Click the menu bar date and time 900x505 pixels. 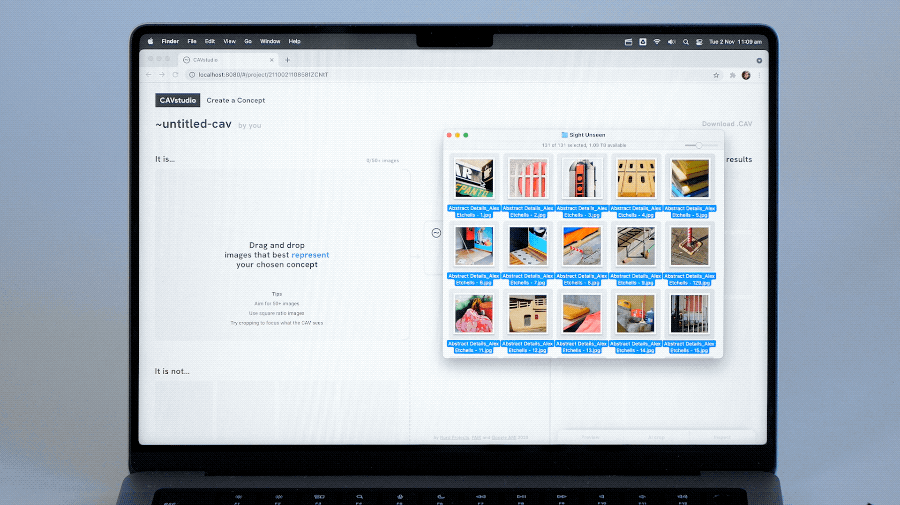click(x=735, y=42)
